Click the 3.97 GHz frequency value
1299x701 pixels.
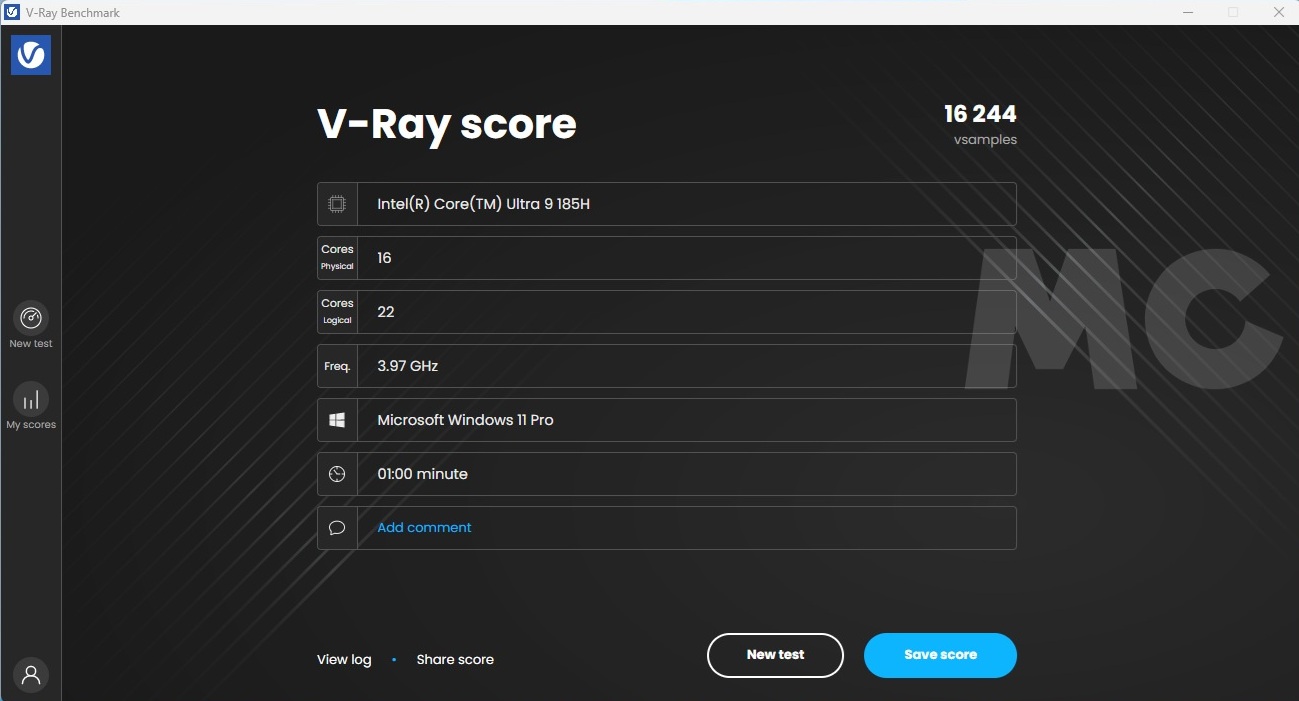(x=407, y=366)
